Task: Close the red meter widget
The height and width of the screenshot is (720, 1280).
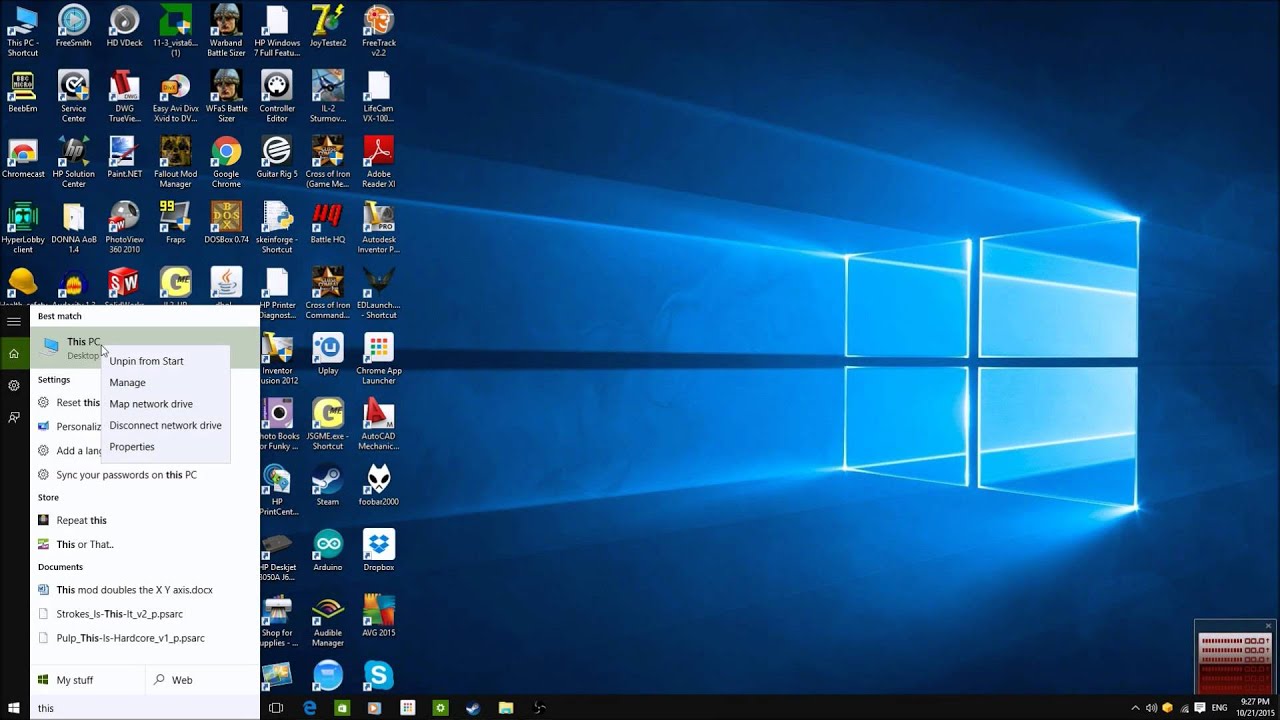Action: pos(1268,626)
